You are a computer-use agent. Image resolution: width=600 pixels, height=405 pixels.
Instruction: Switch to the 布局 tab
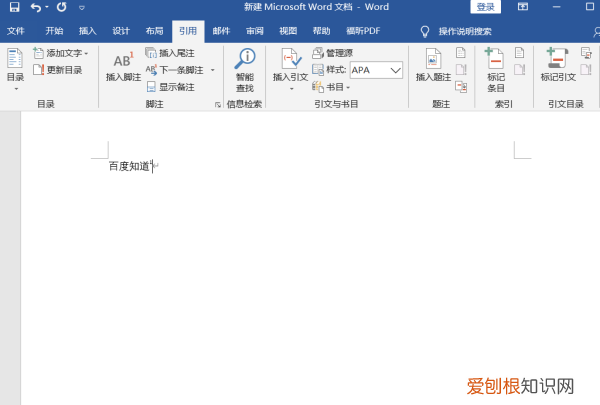click(154, 31)
